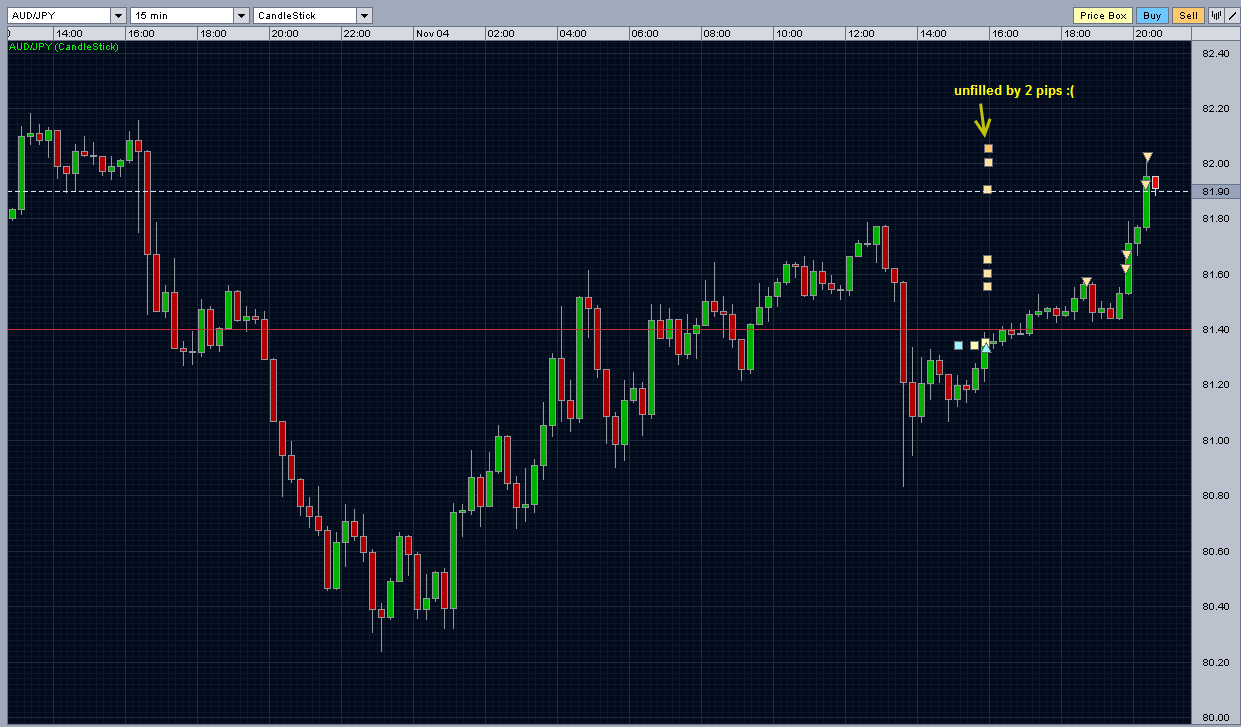Click the 81.90 current price label

1216,191
